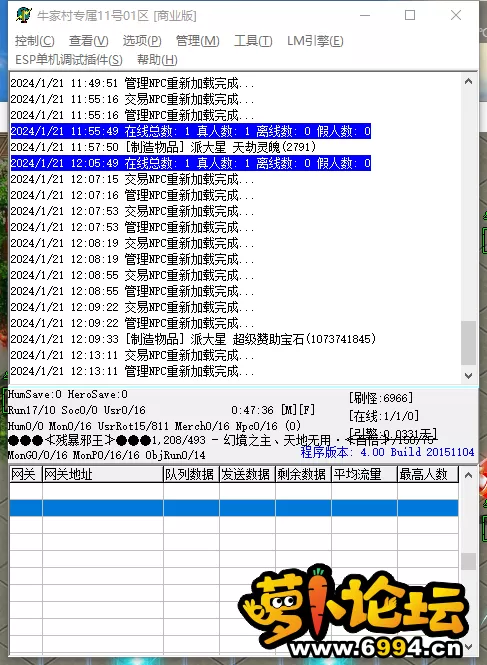Screen dimensions: 487x665
Task: Minimize the 牛家村专属11号01区 window
Action: point(365,15)
